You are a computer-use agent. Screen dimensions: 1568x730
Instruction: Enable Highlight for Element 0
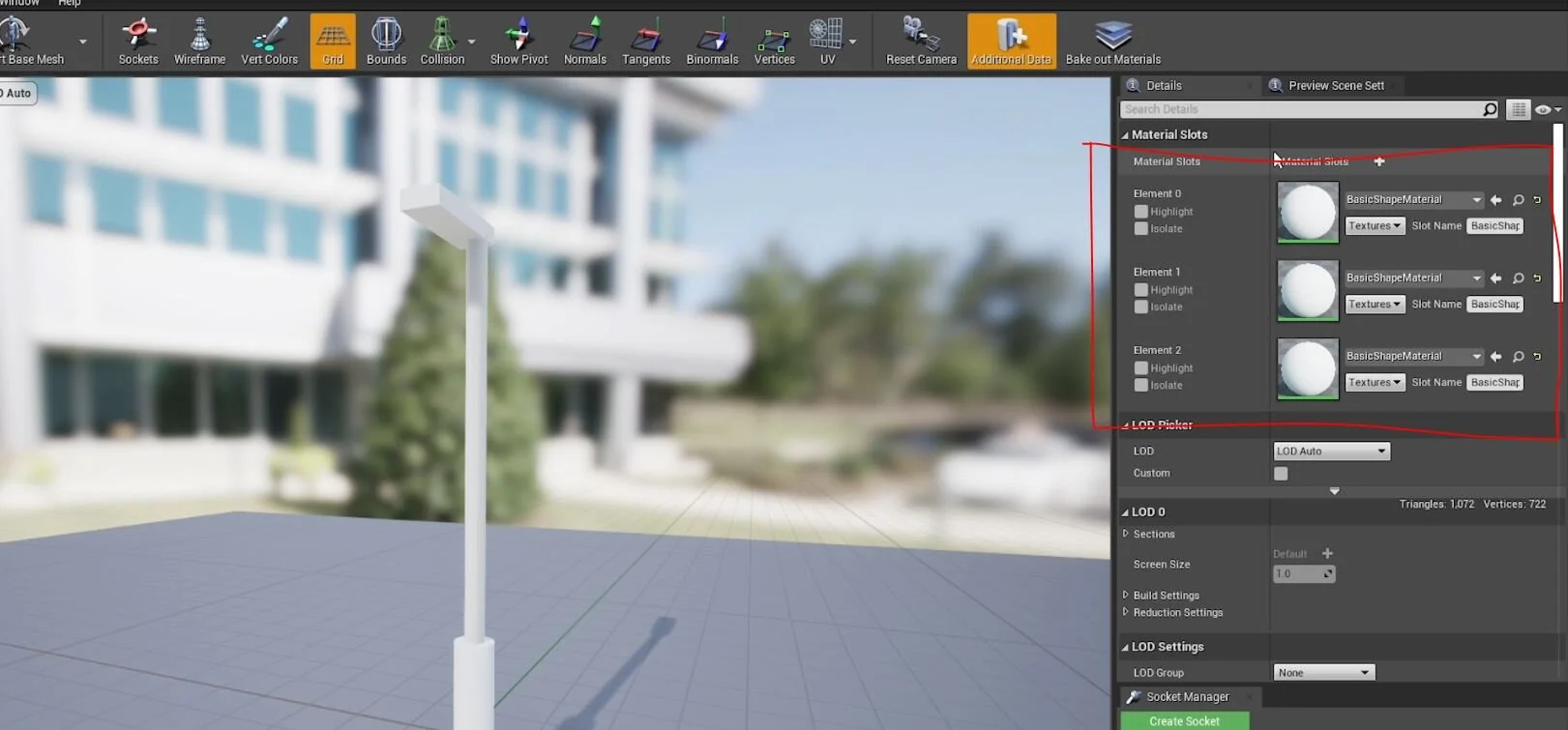(1140, 211)
